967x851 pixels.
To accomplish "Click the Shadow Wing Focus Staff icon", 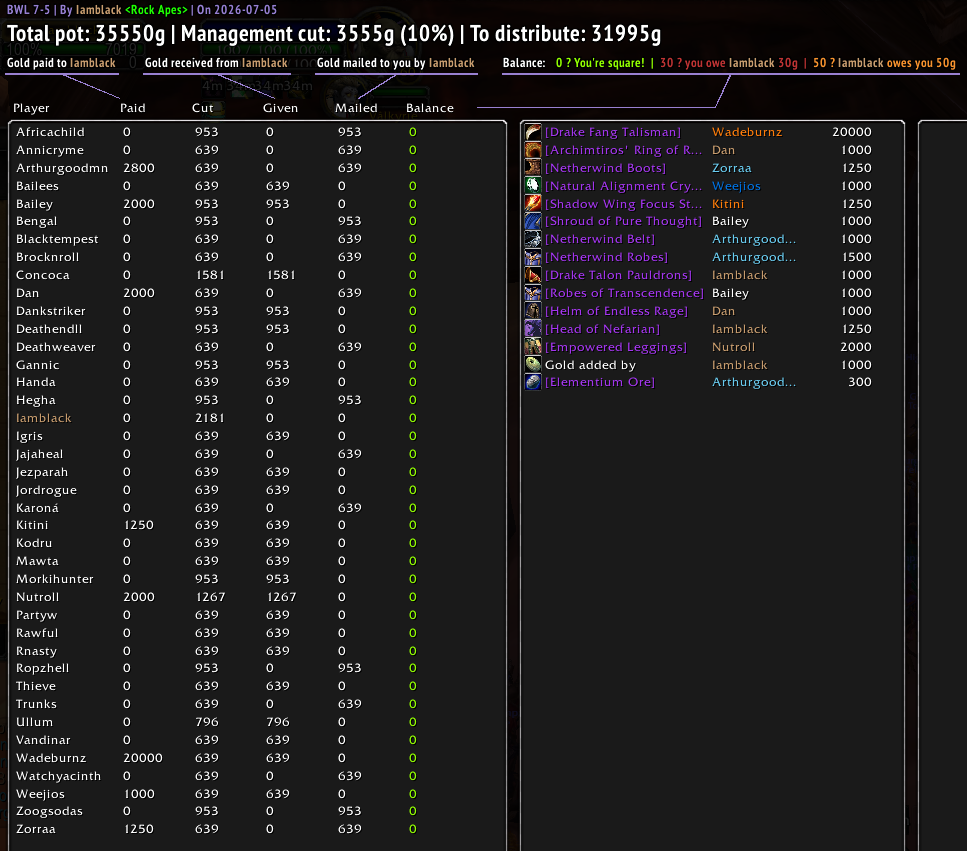I will [x=533, y=204].
